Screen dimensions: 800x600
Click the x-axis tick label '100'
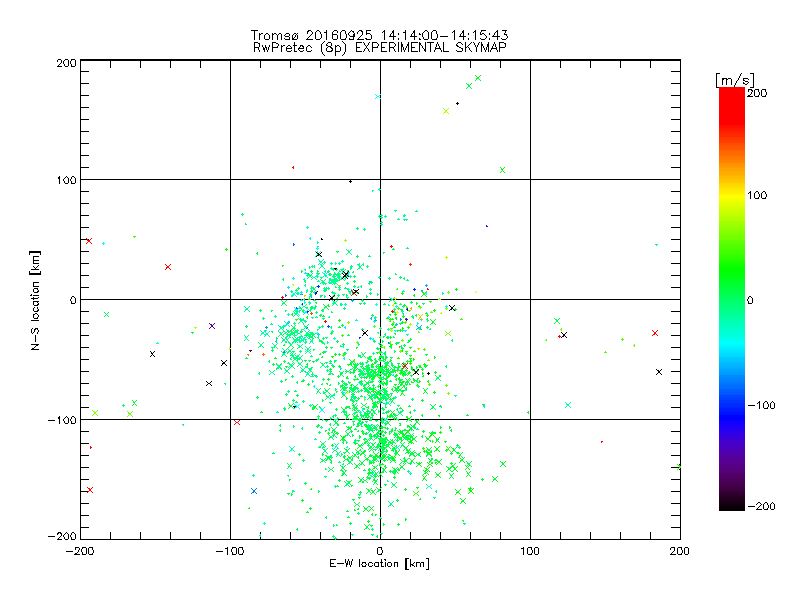(x=530, y=551)
